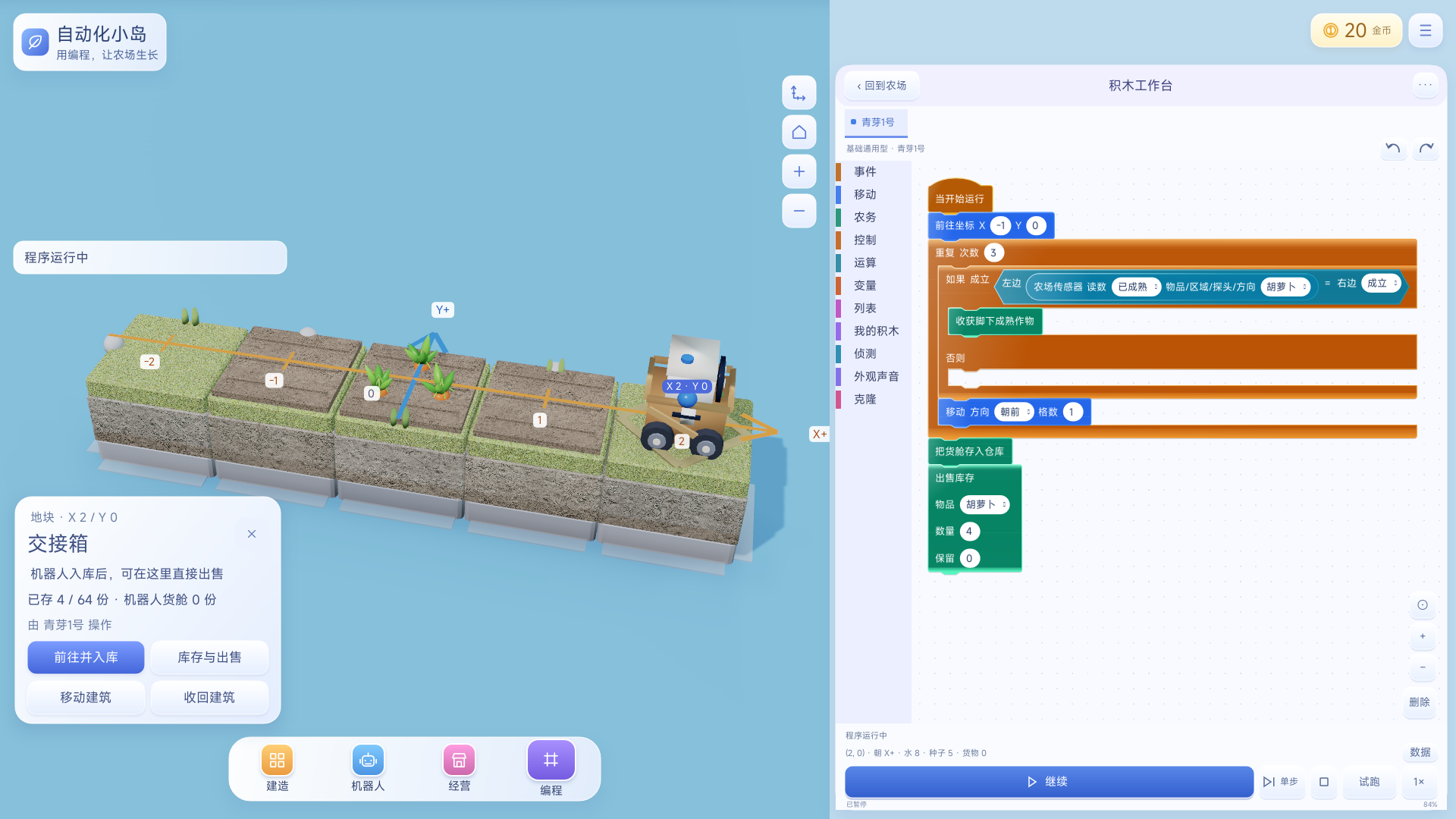
Task: Stop the running program
Action: click(x=1324, y=782)
